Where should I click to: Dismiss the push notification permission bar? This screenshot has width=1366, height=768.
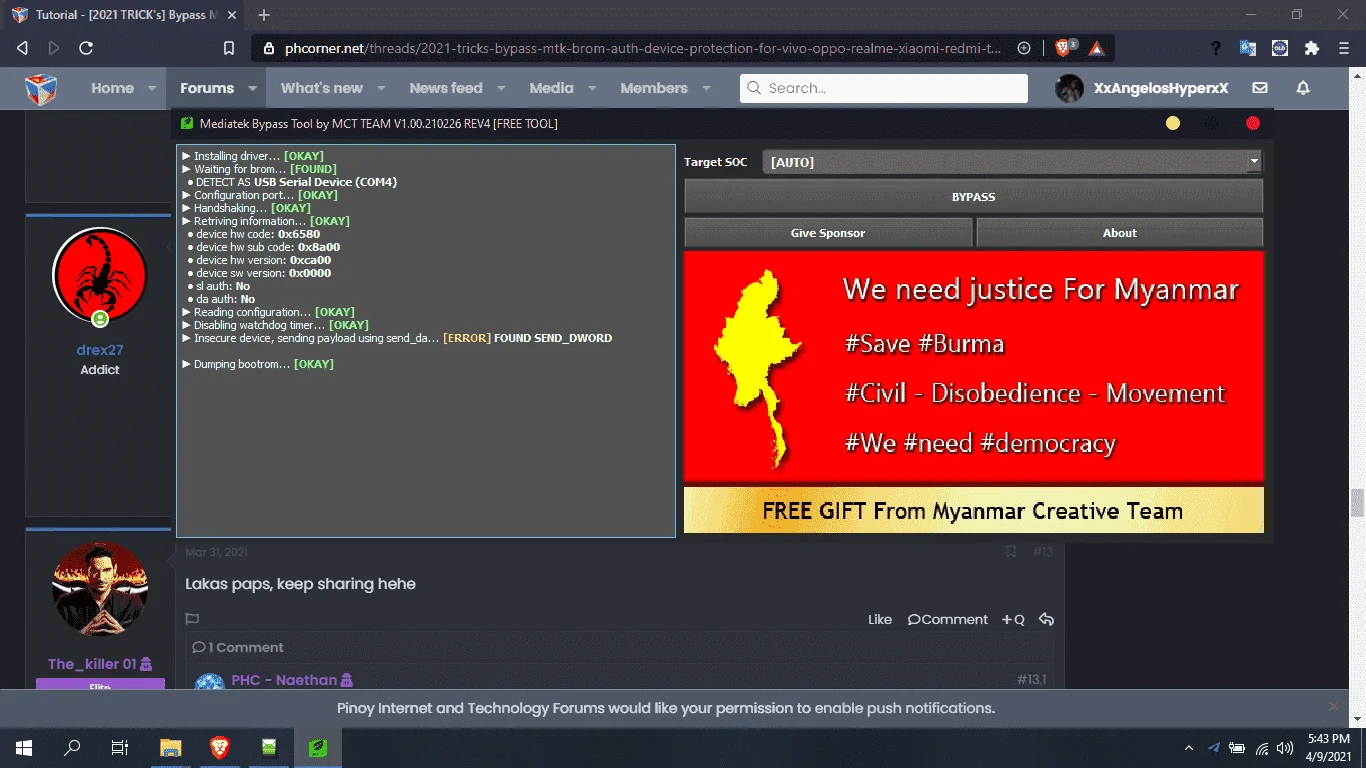click(x=1333, y=706)
